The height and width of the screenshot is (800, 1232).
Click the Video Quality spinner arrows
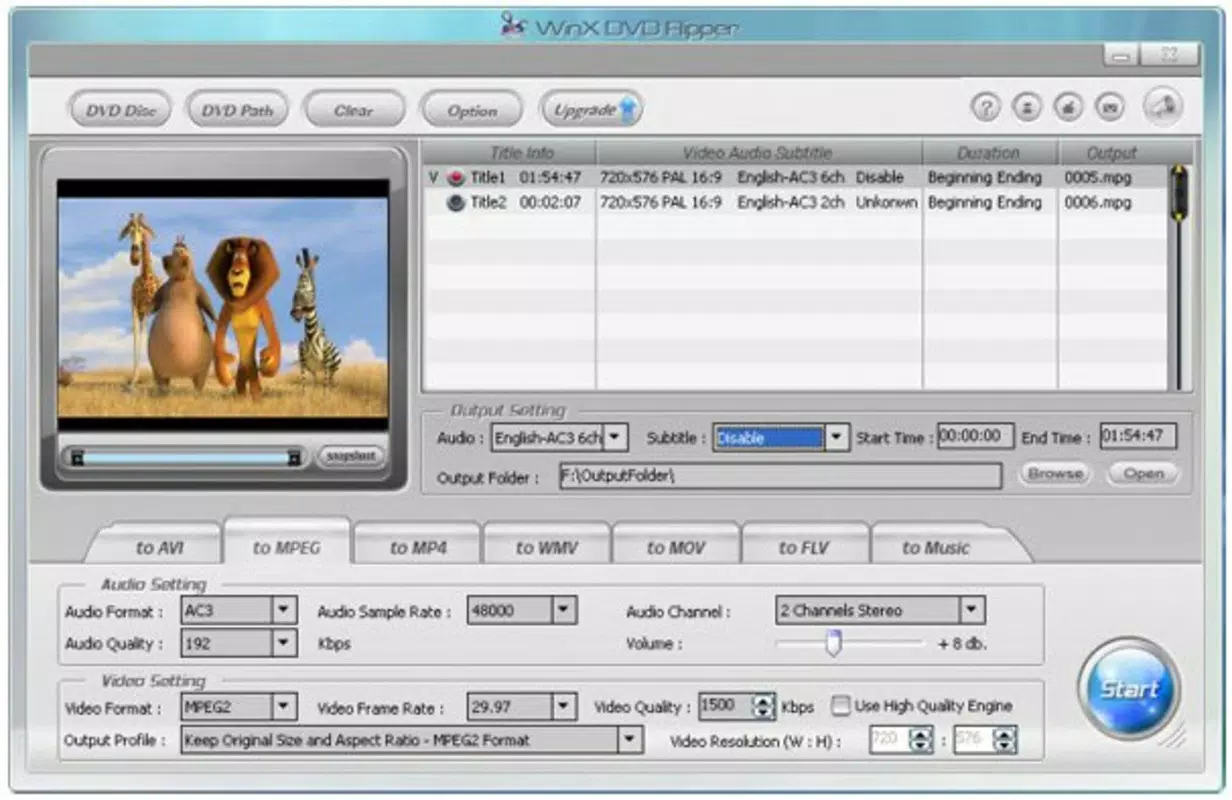coord(764,707)
